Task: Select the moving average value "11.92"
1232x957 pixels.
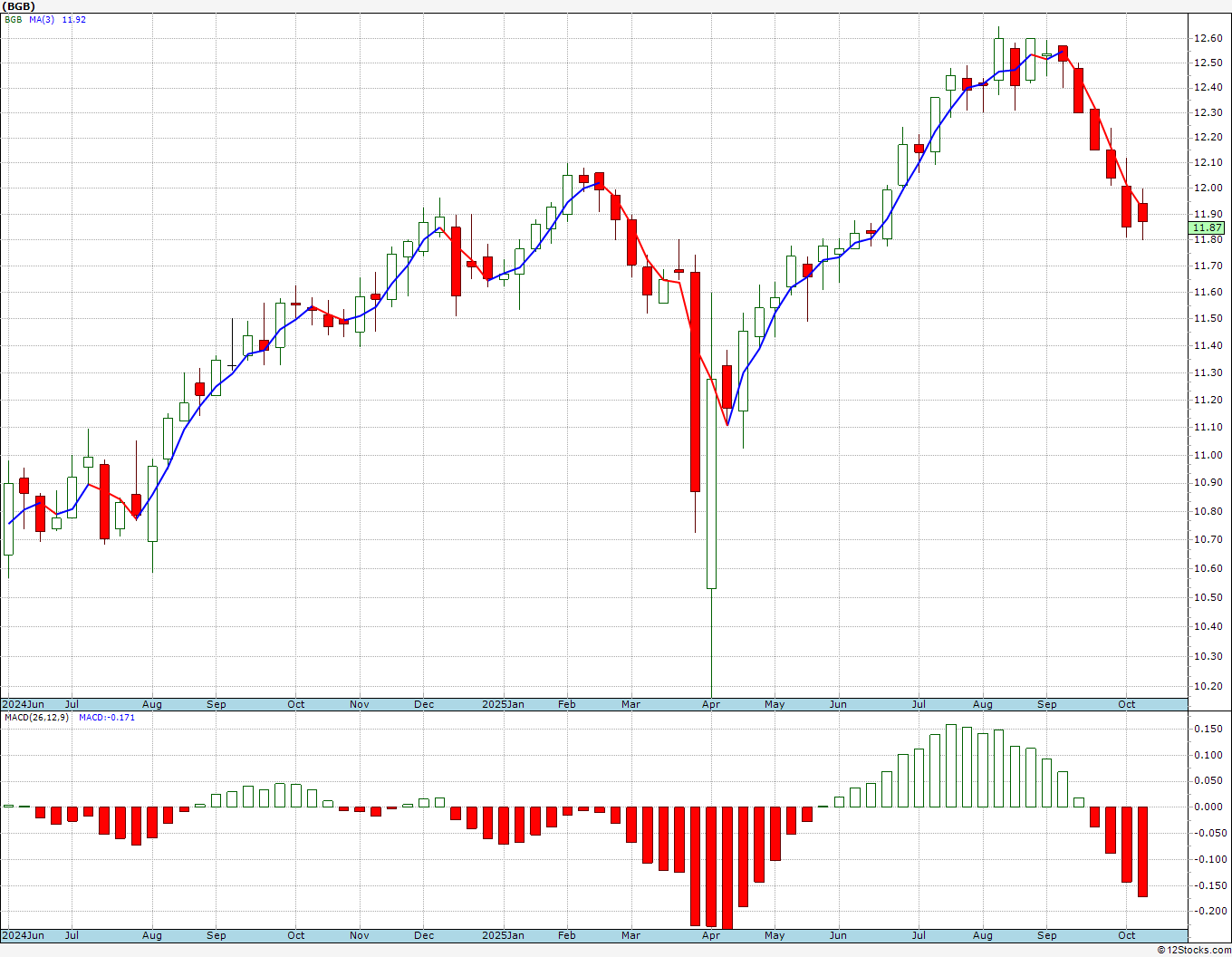Action: (73, 19)
